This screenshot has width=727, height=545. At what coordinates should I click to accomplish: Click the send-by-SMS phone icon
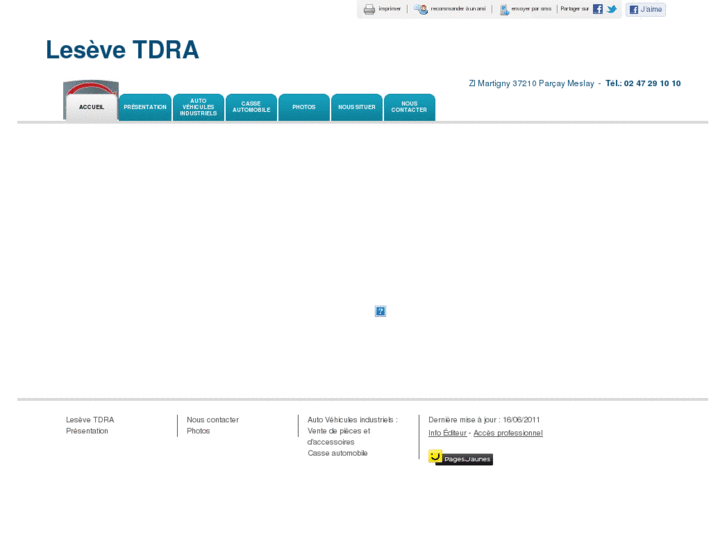pos(504,9)
